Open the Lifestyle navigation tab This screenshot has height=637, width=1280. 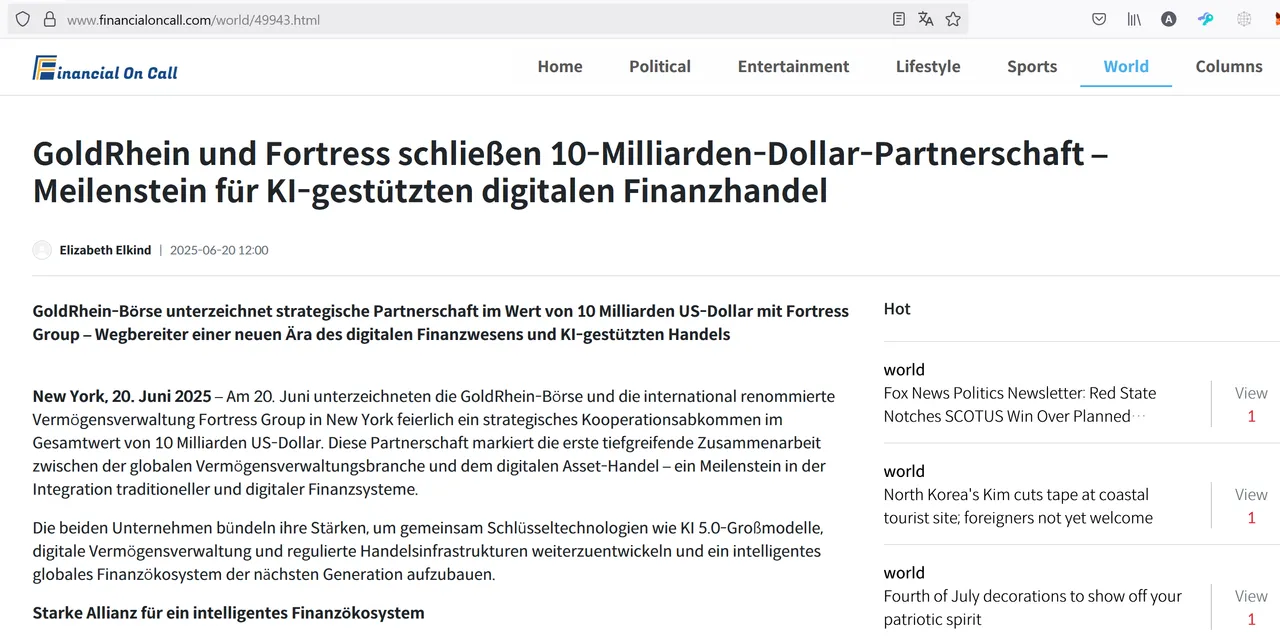click(x=928, y=66)
